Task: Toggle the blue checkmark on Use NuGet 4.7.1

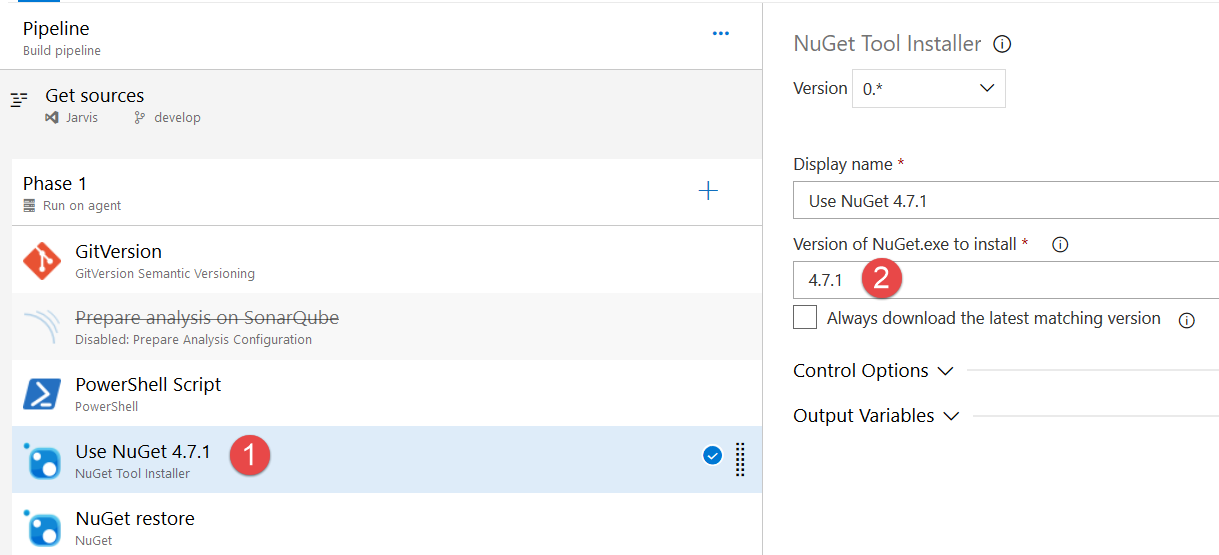Action: [x=712, y=456]
